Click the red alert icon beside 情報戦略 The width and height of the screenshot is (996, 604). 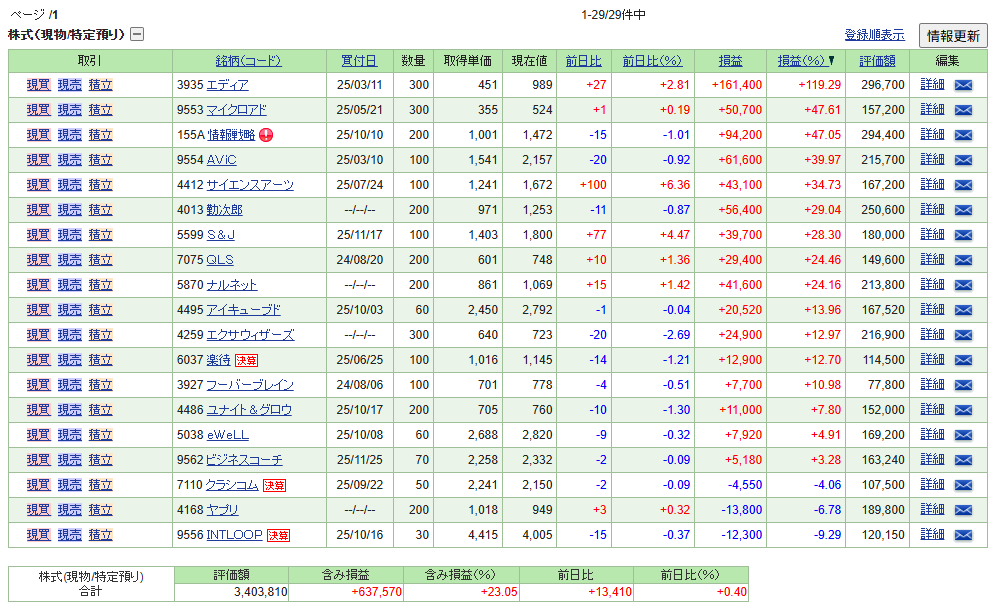tap(265, 135)
